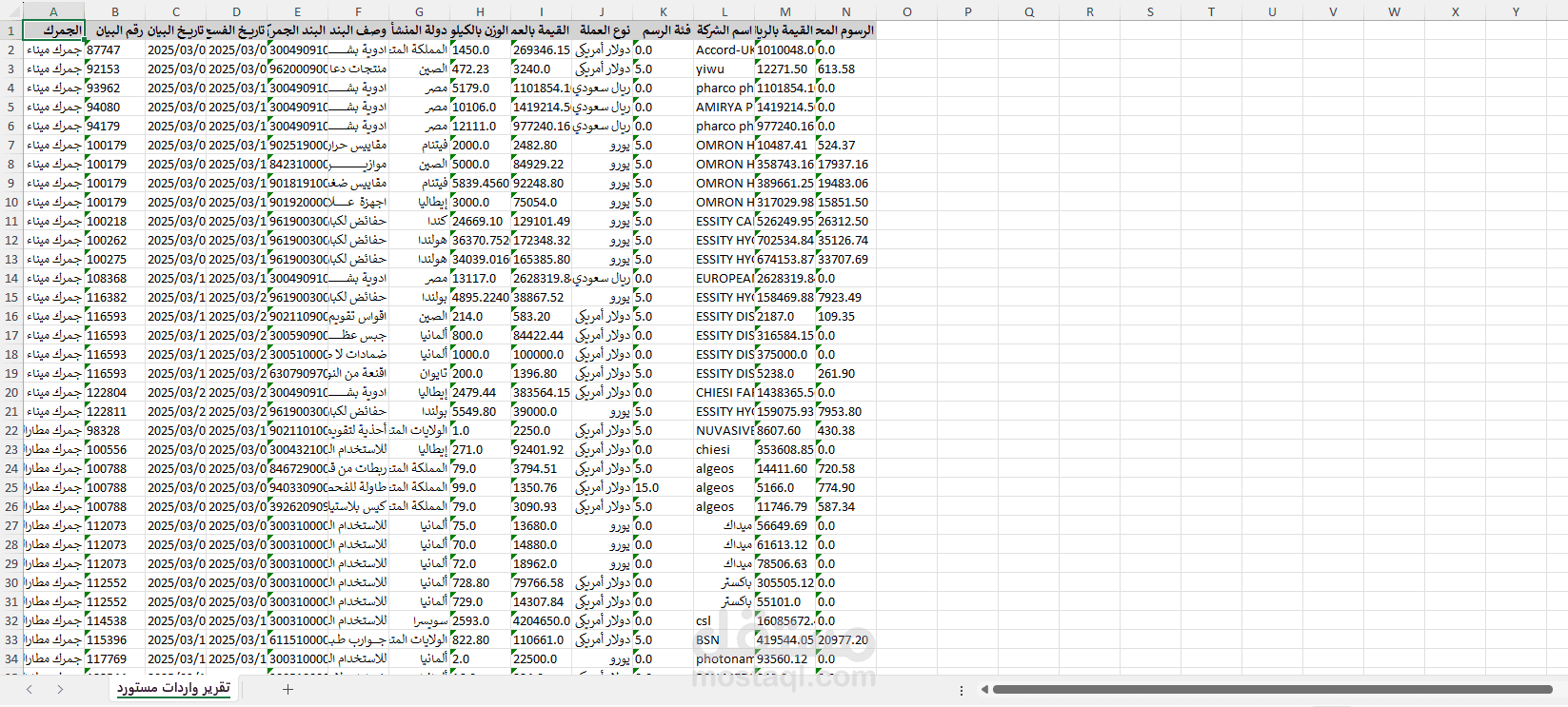Screen dimensions: 1568x707
Task: Select value cell 84929.22
Action: pyautogui.click(x=542, y=164)
